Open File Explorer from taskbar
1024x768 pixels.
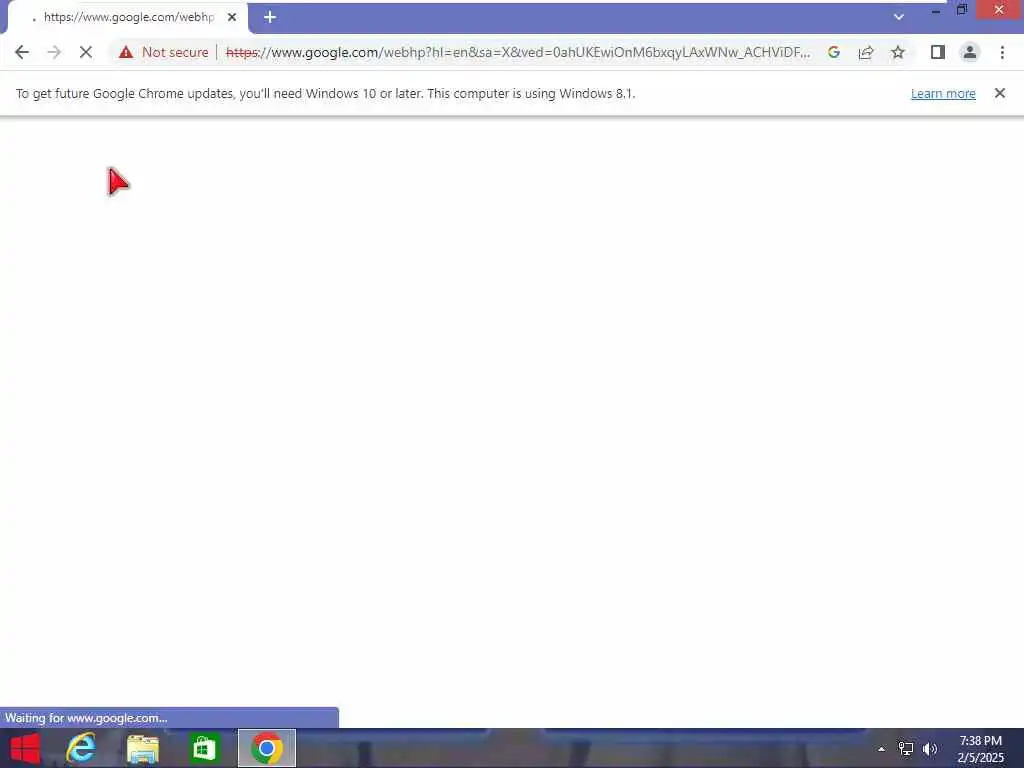[x=142, y=748]
